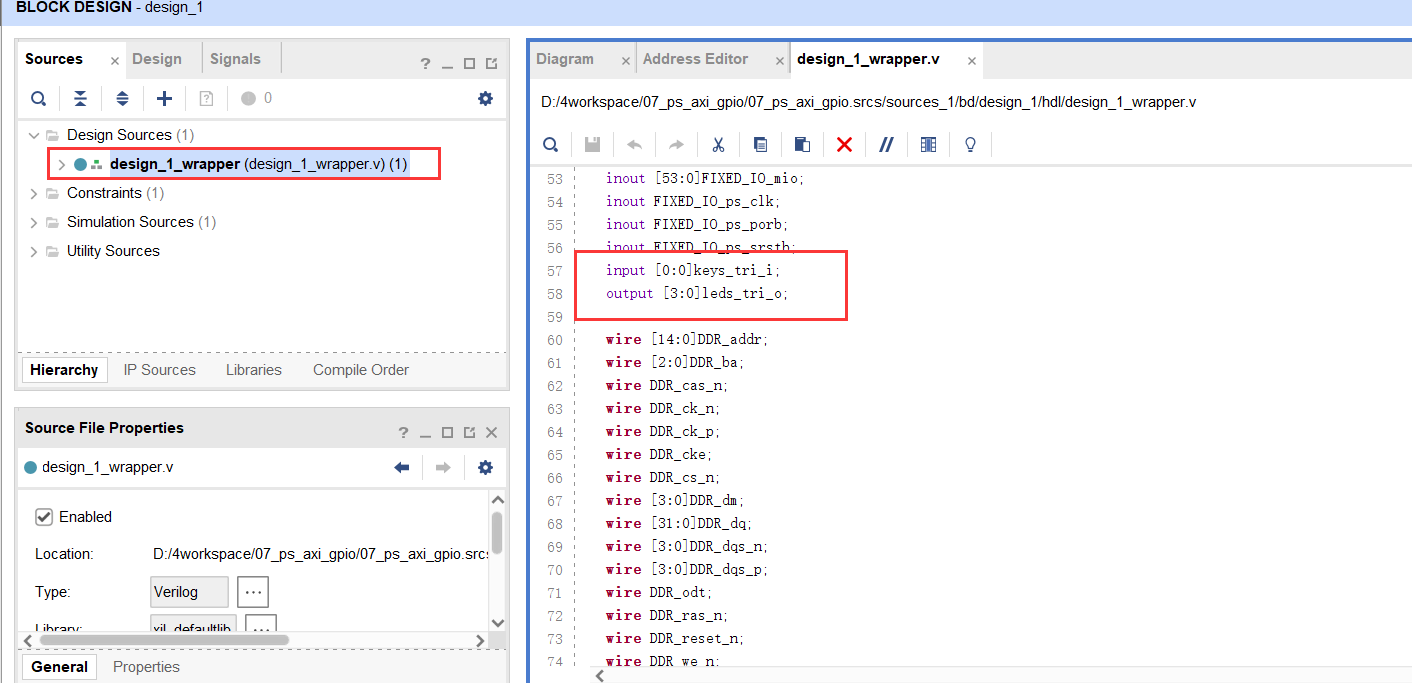Expand all sources in hierarchy

(122, 98)
